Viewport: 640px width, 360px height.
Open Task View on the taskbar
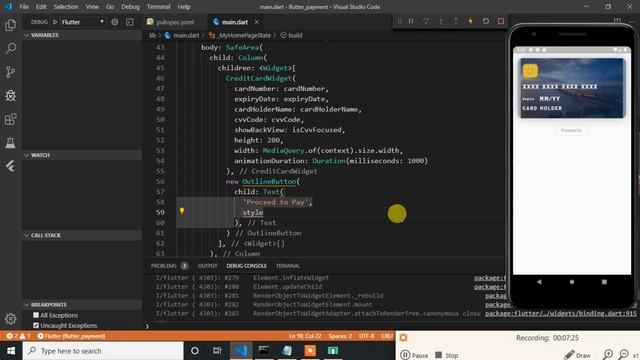[x=217, y=351]
